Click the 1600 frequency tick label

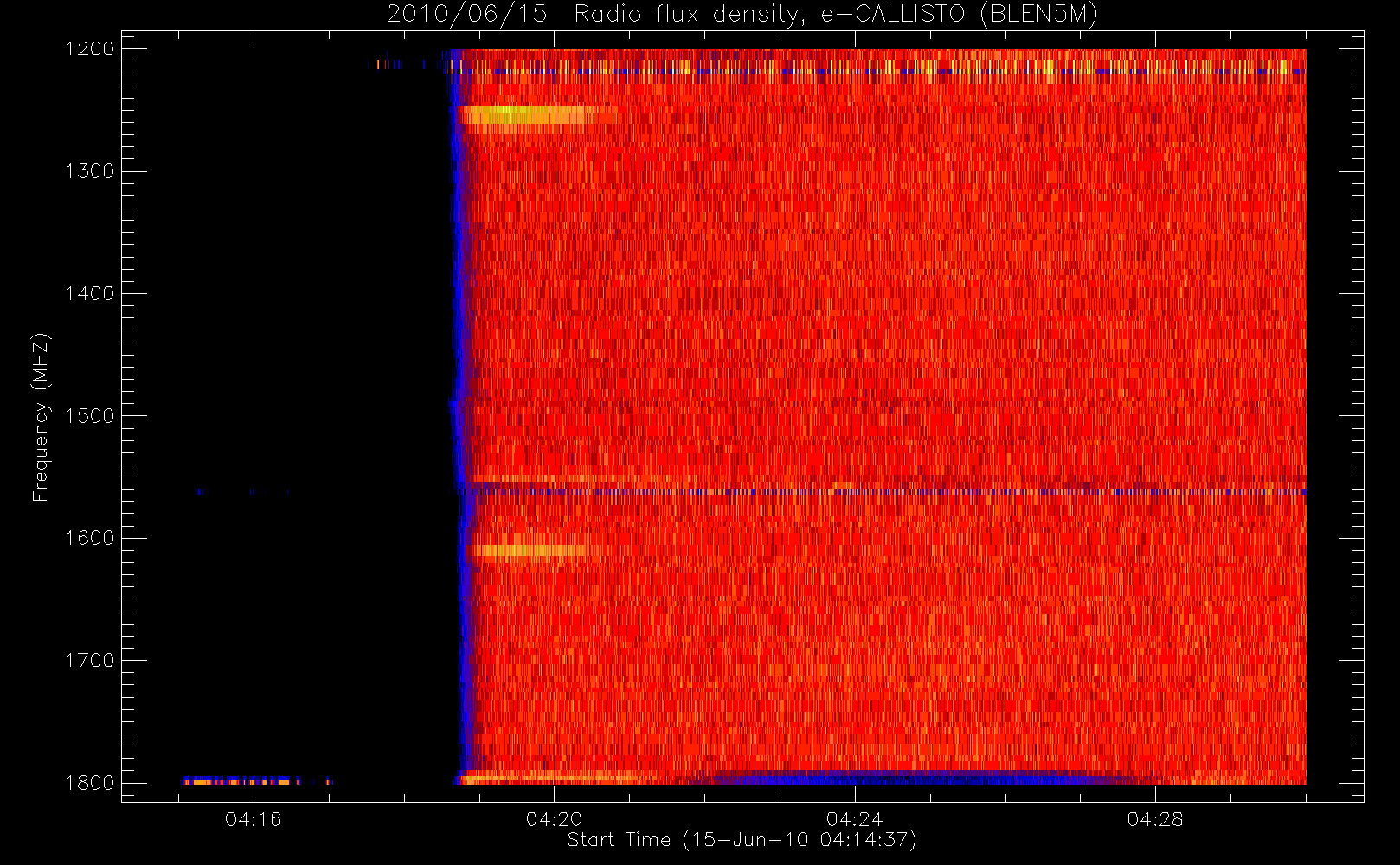click(x=90, y=538)
